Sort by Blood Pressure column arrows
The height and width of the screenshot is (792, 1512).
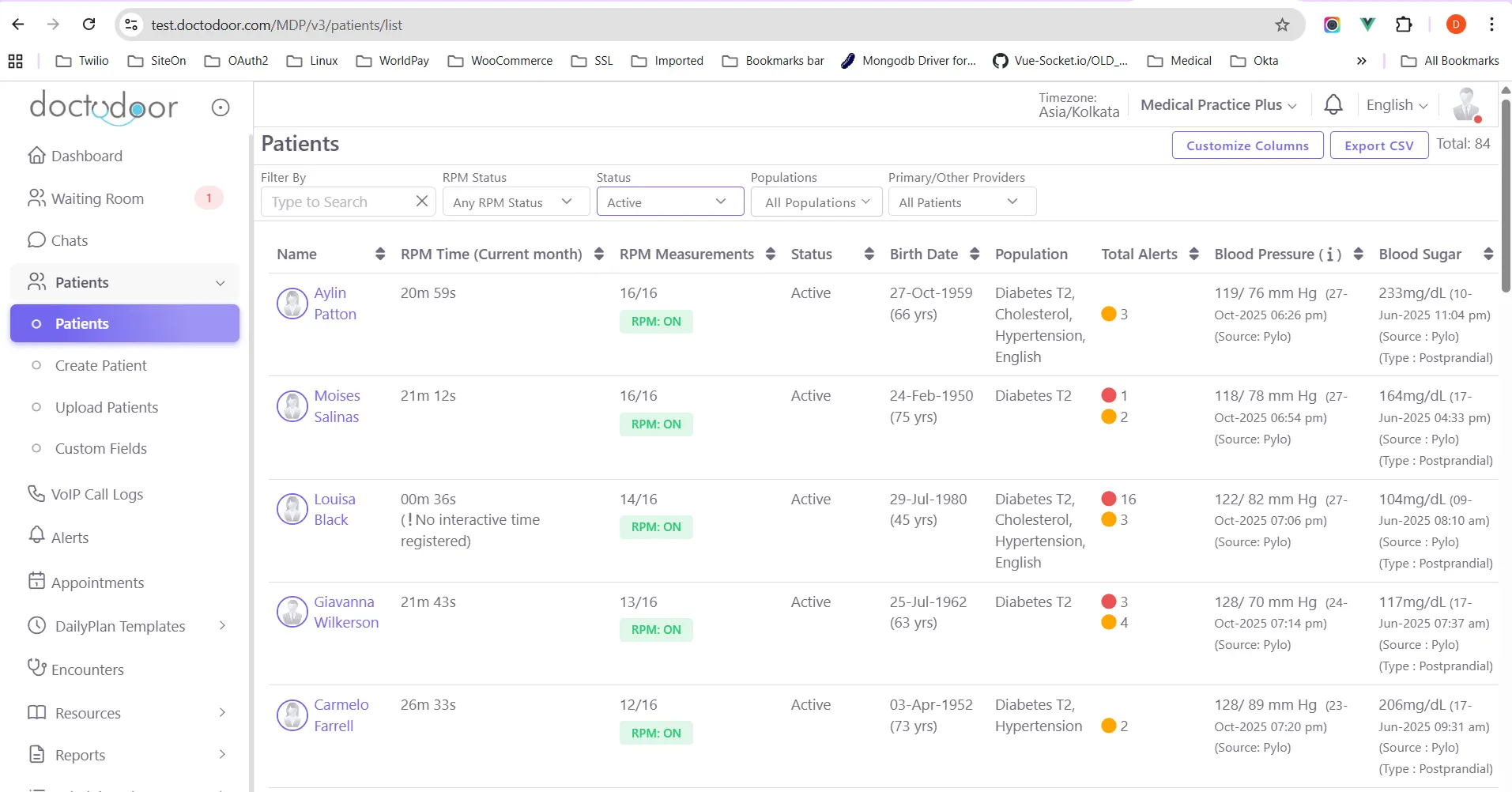point(1359,254)
